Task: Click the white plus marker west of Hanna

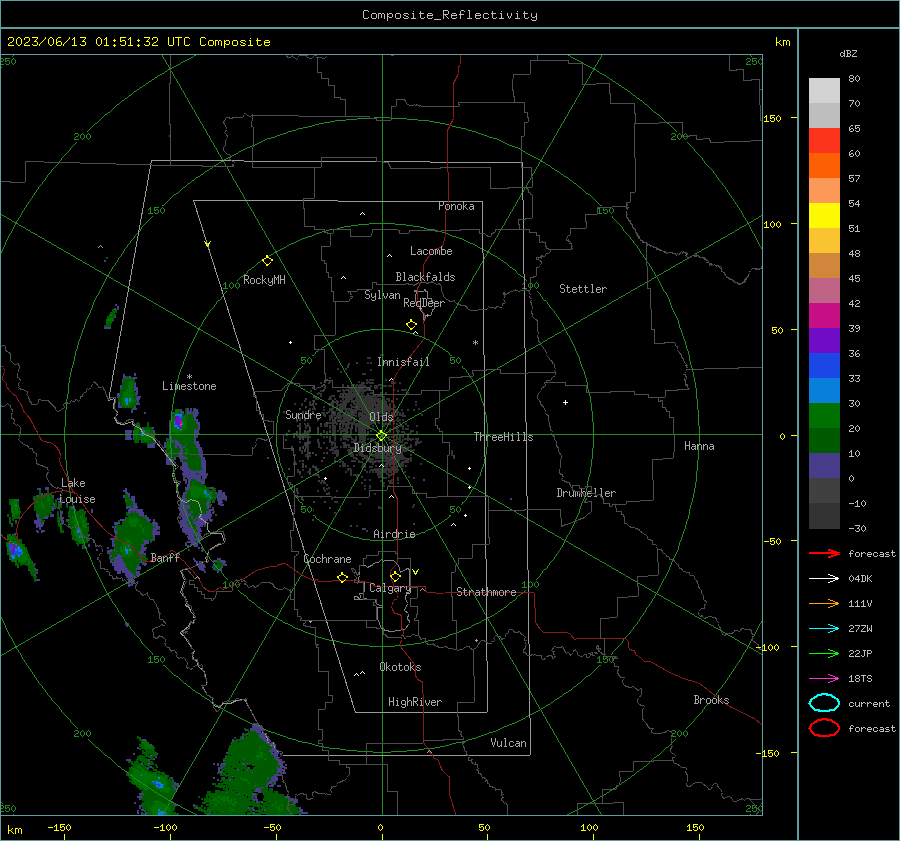Action: (565, 402)
